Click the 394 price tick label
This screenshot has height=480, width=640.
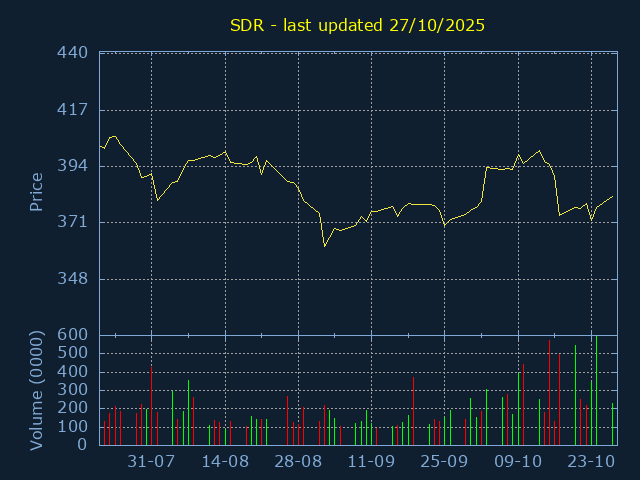73,165
